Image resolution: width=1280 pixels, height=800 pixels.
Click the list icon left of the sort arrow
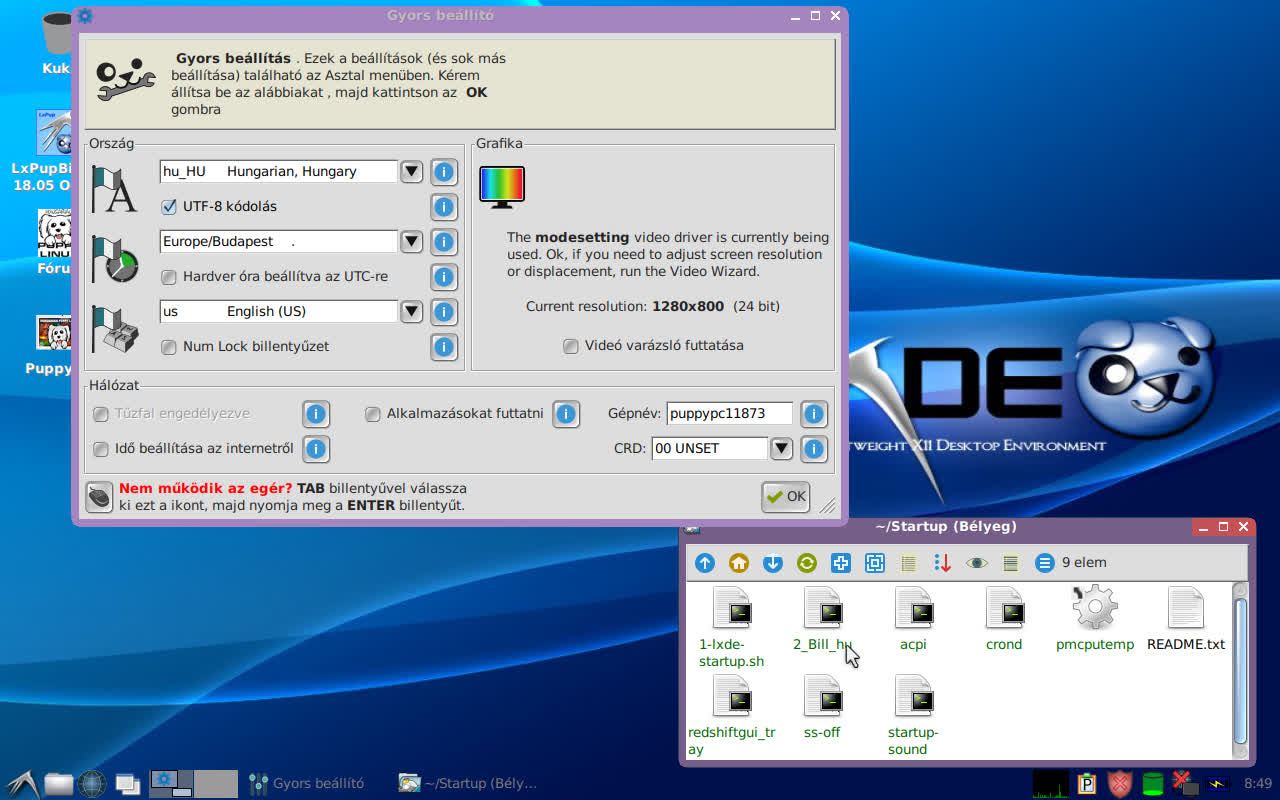[x=909, y=563]
